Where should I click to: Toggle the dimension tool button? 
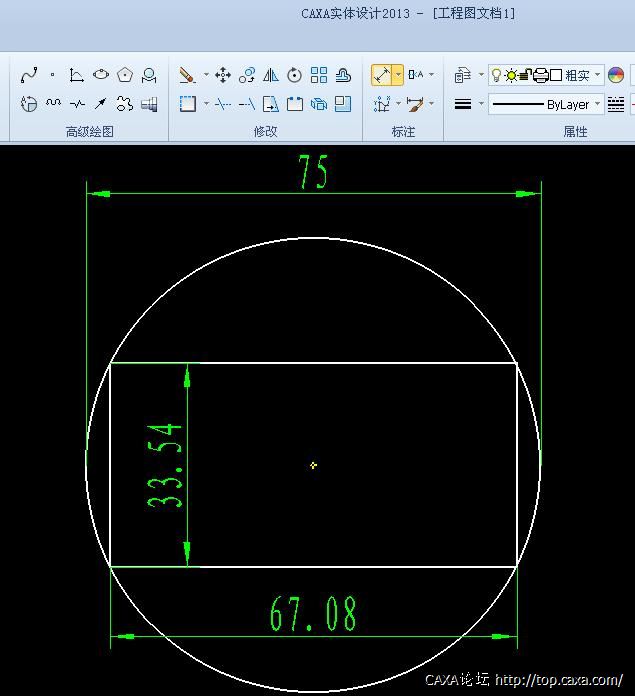[x=382, y=75]
